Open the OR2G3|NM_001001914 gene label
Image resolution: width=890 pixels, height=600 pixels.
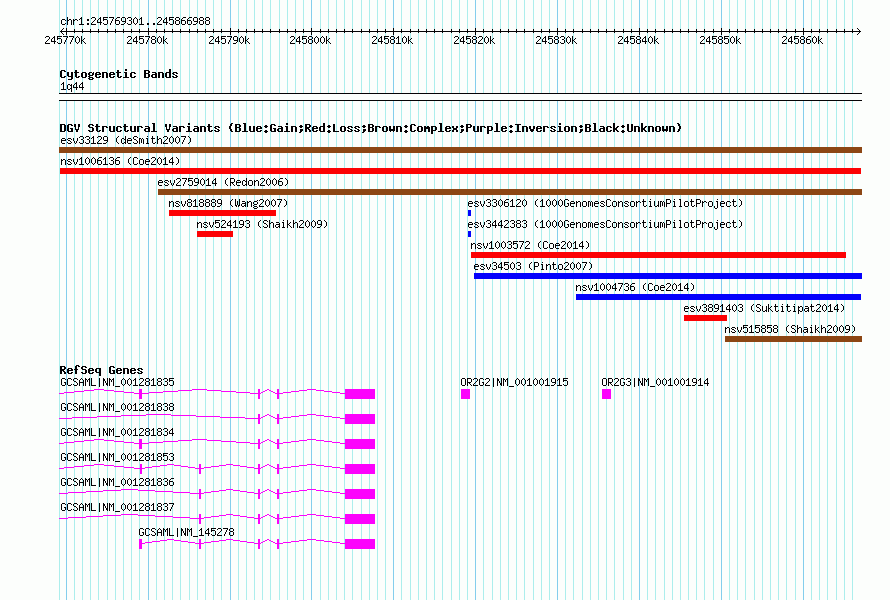tap(655, 382)
